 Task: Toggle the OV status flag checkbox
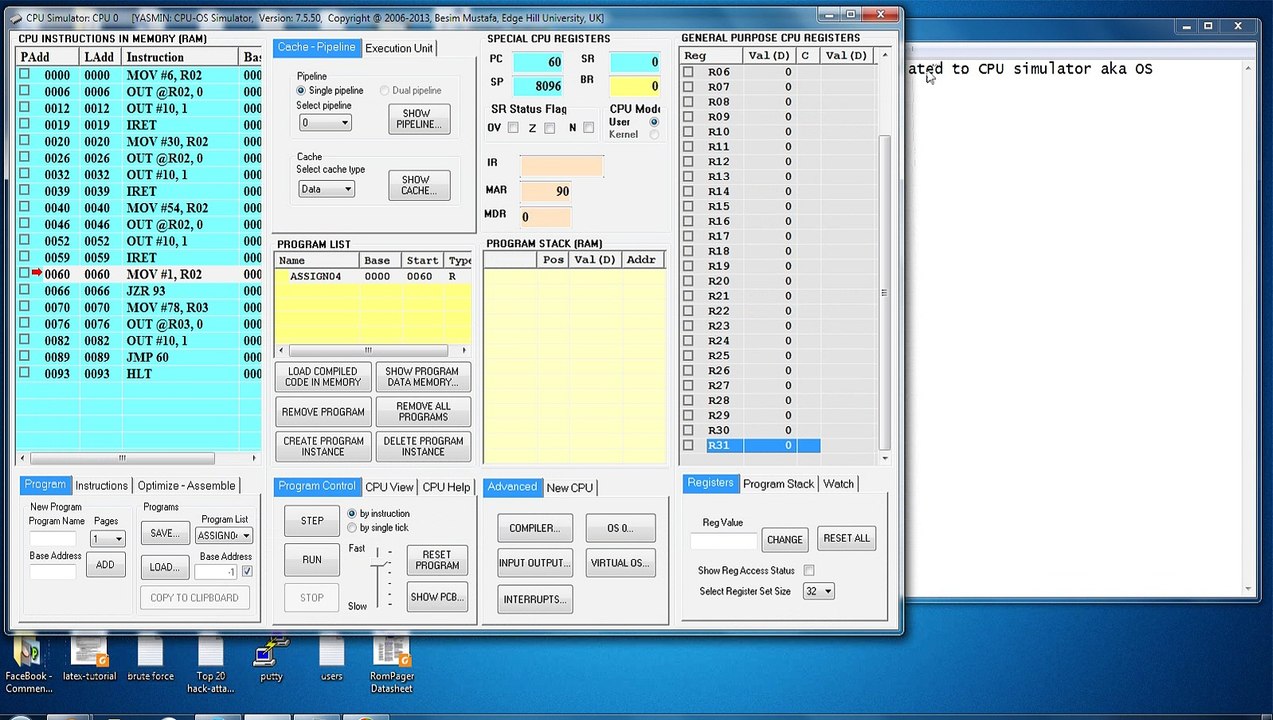(x=513, y=128)
